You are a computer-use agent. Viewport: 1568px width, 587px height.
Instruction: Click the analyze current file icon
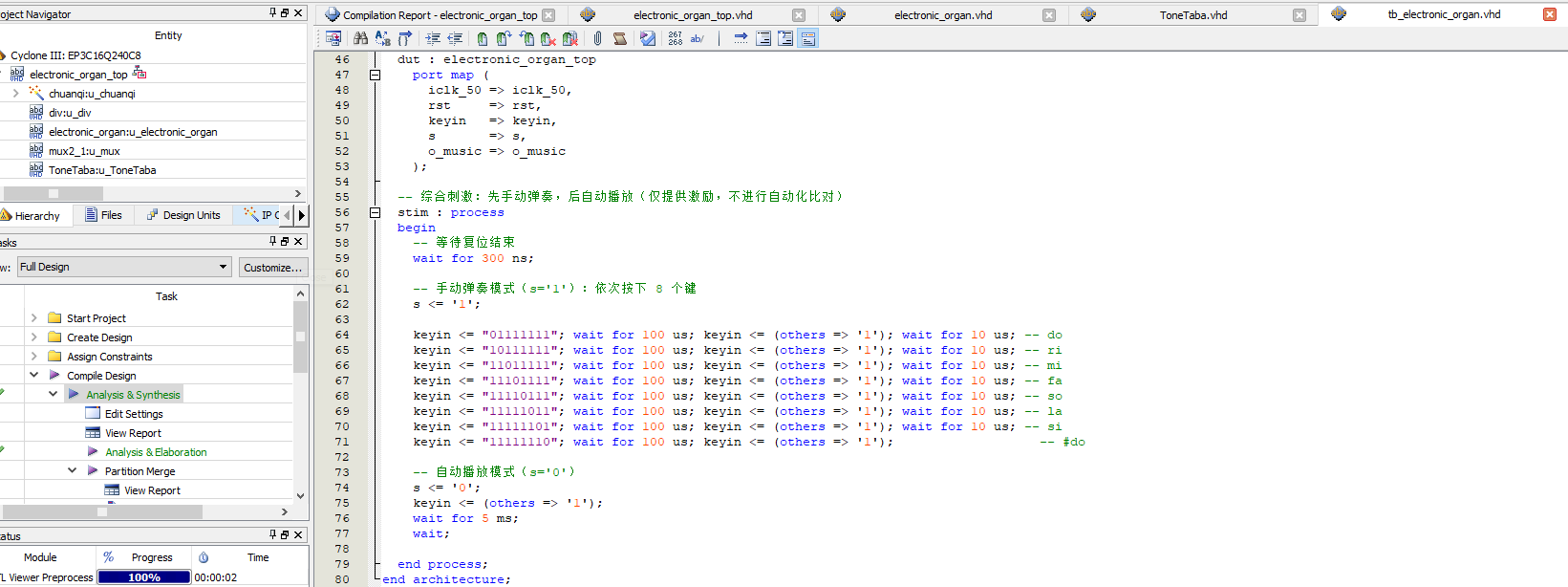pos(648,38)
